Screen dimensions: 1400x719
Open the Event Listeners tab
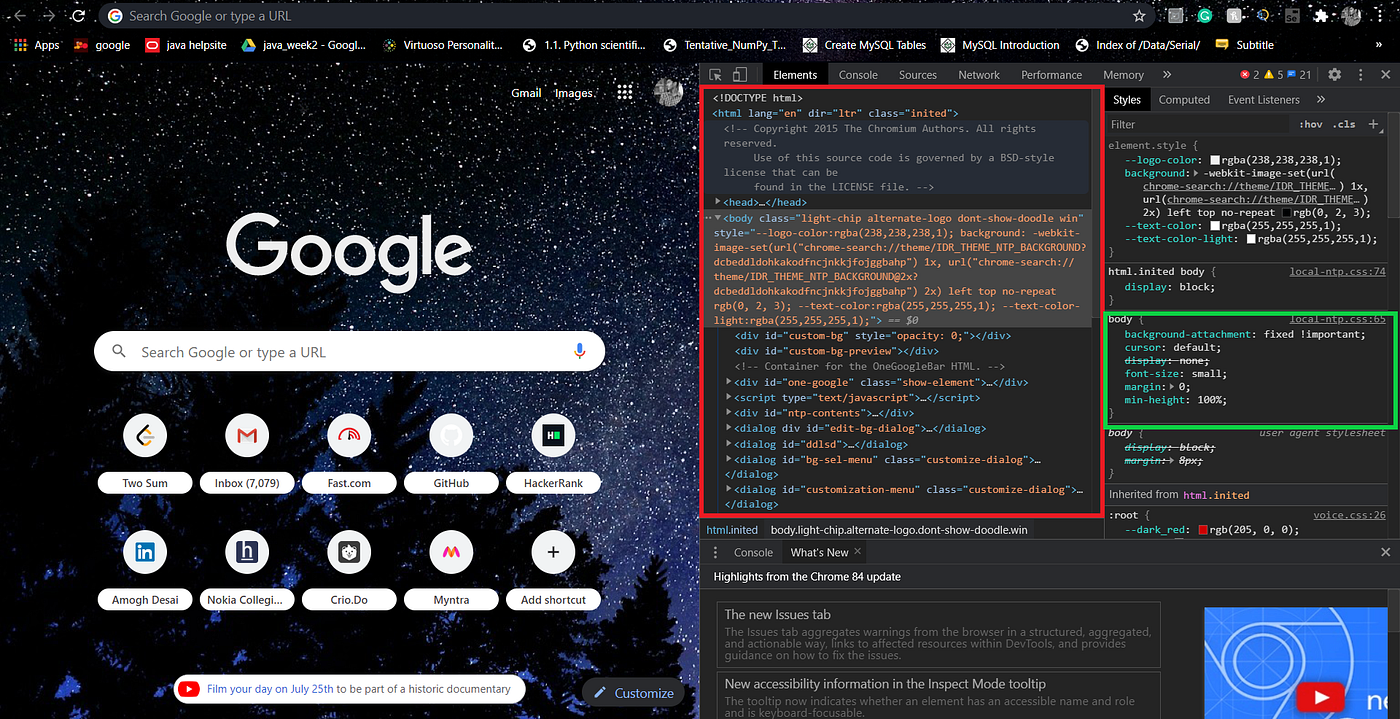tap(1265, 100)
